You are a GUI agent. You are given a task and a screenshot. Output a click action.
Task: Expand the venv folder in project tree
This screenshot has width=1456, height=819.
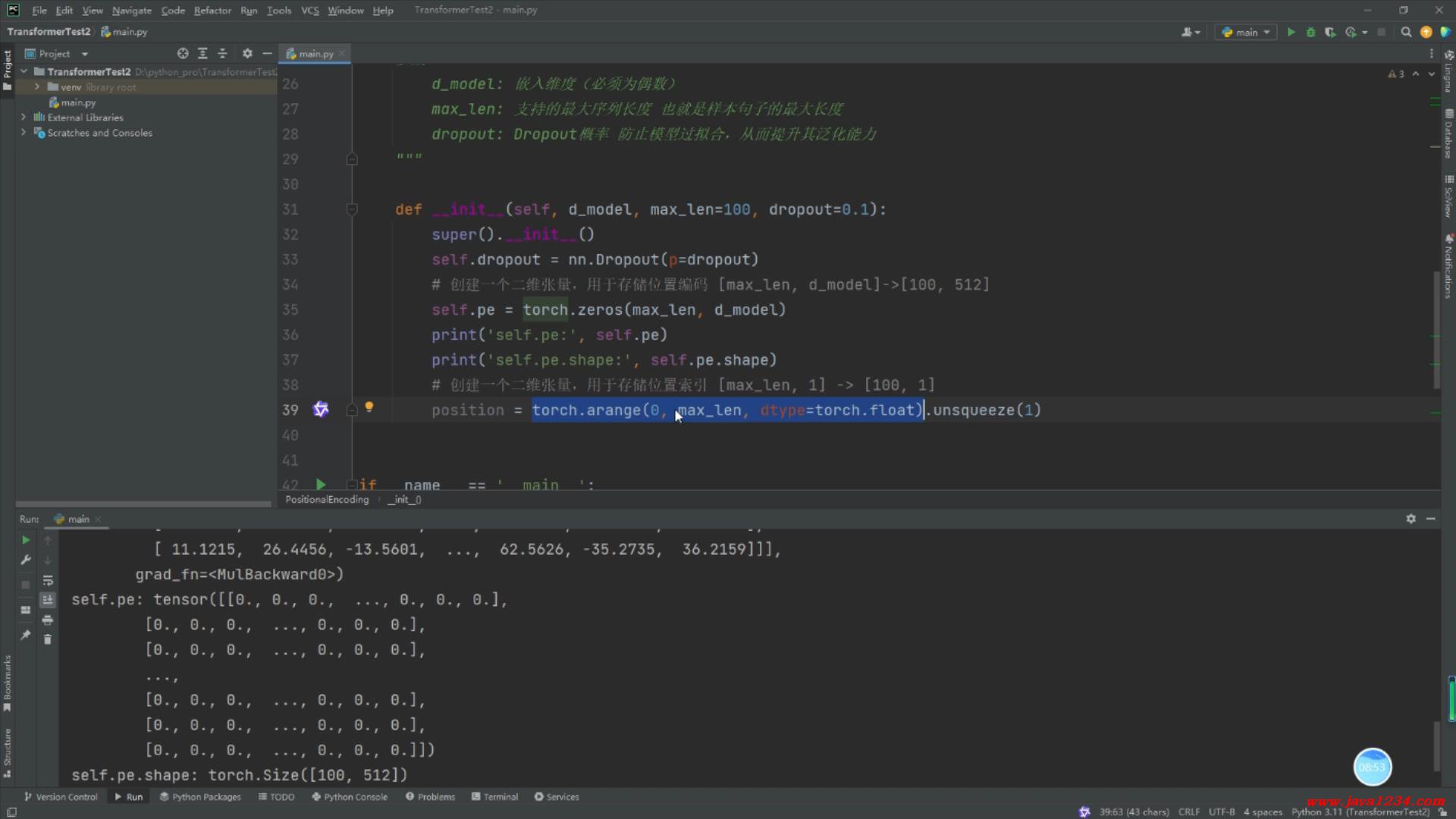click(x=36, y=87)
